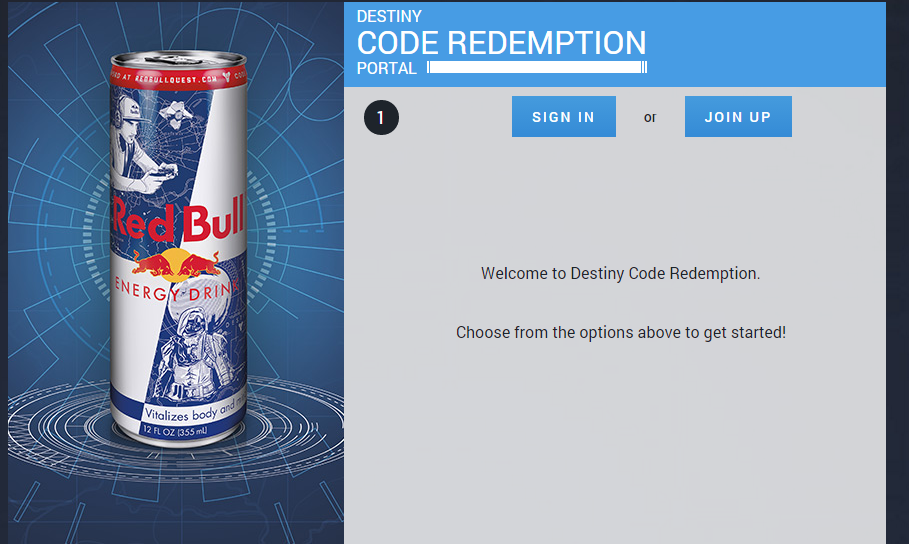Click the Welcome to Destiny Code Redemption message
Image resolution: width=909 pixels, height=544 pixels.
[x=620, y=273]
